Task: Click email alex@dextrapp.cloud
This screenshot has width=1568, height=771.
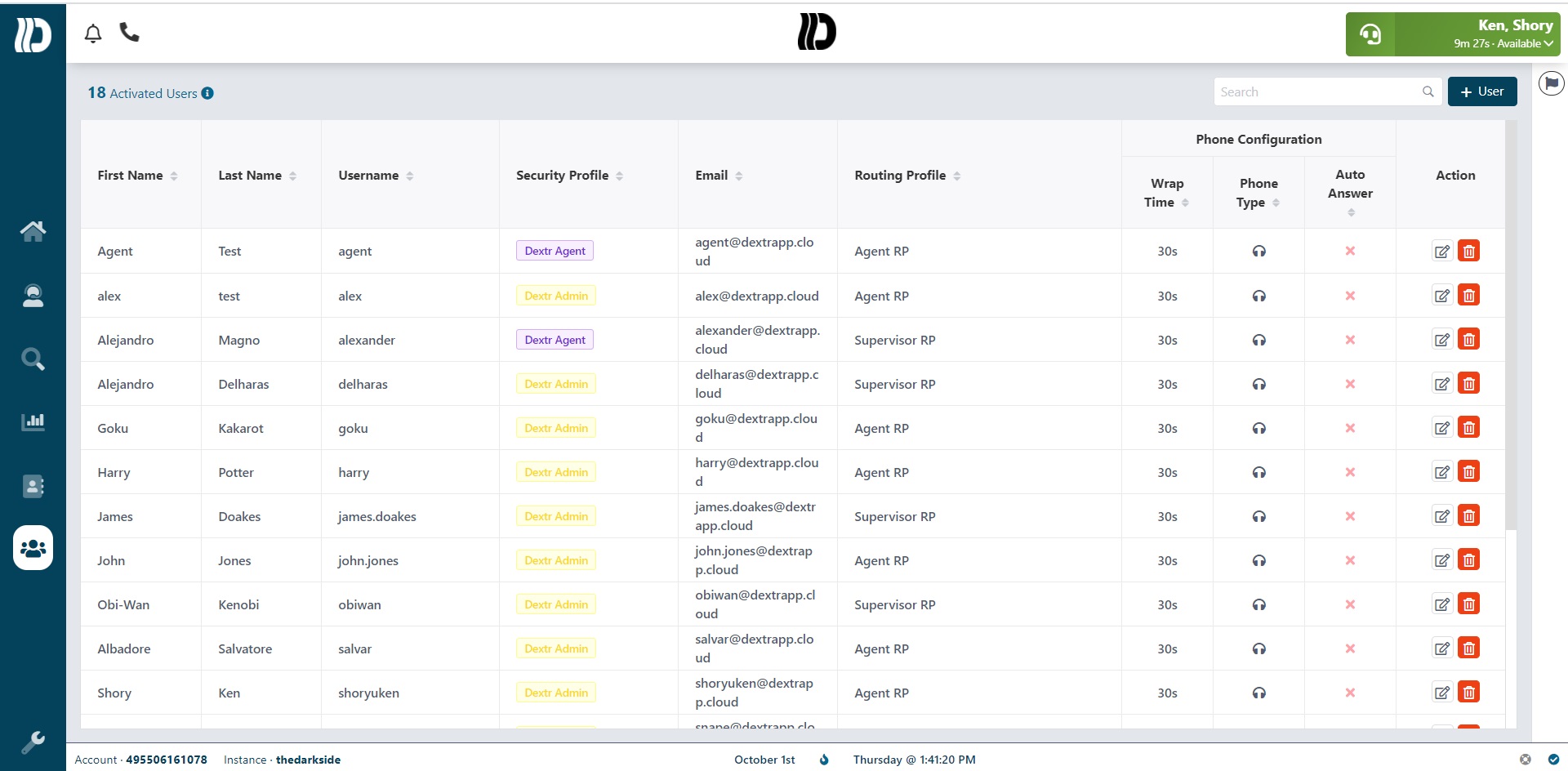Action: coord(757,296)
